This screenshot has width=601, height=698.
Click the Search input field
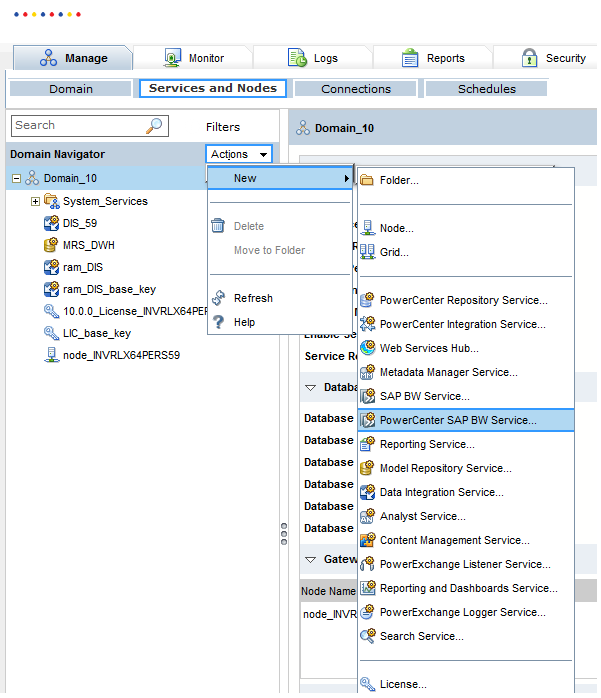point(76,126)
